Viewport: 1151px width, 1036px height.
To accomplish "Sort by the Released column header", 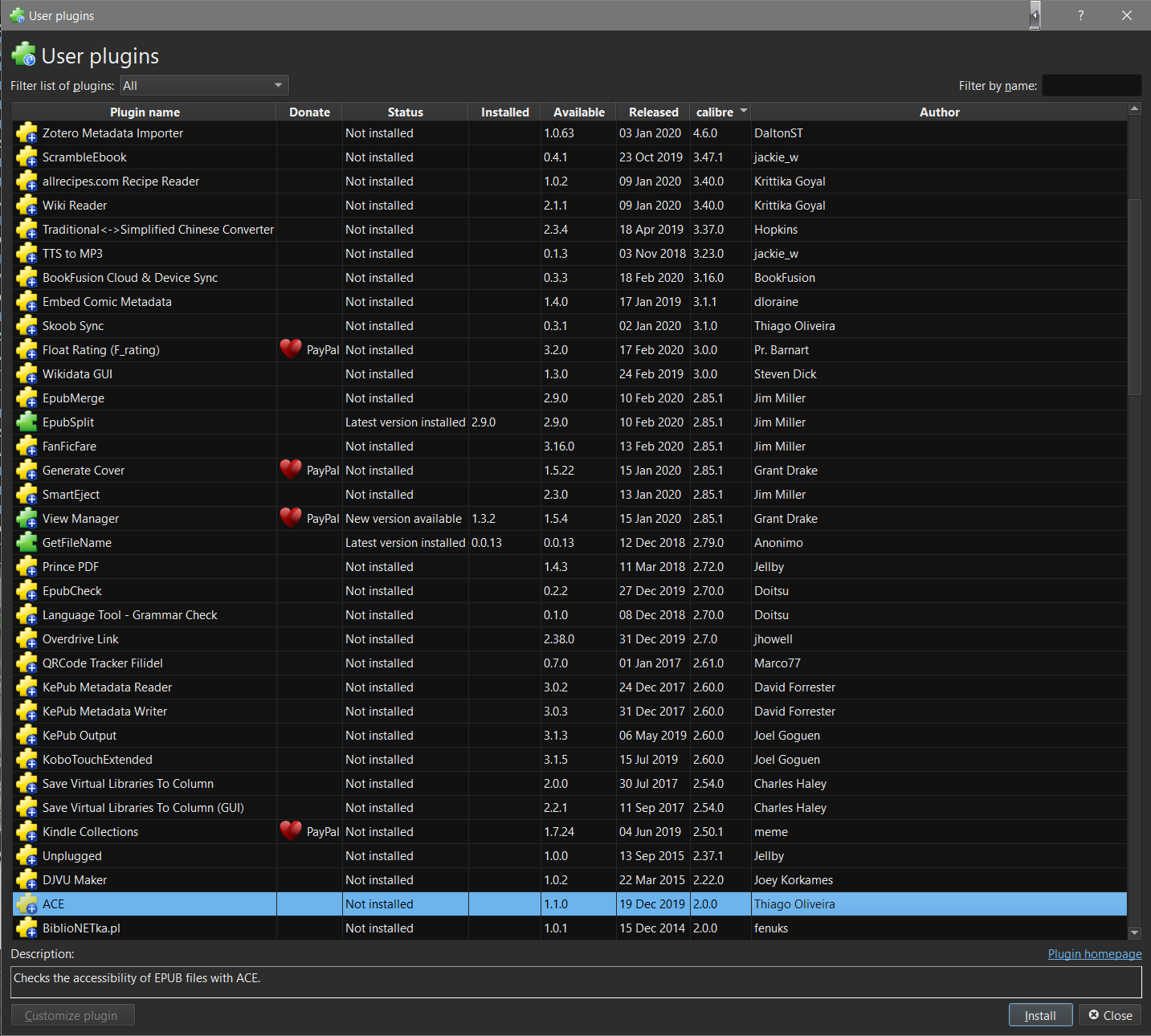I will tap(653, 112).
